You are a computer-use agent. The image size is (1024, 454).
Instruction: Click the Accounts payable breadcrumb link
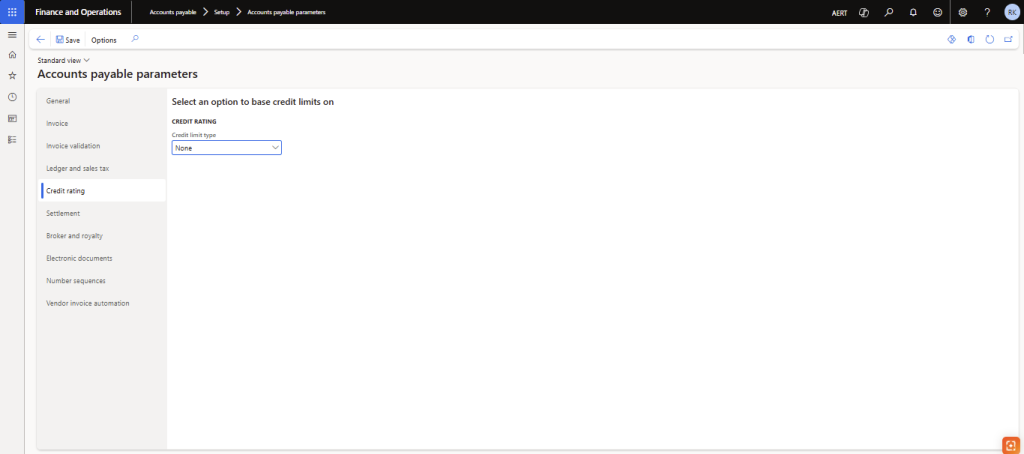[x=173, y=12]
